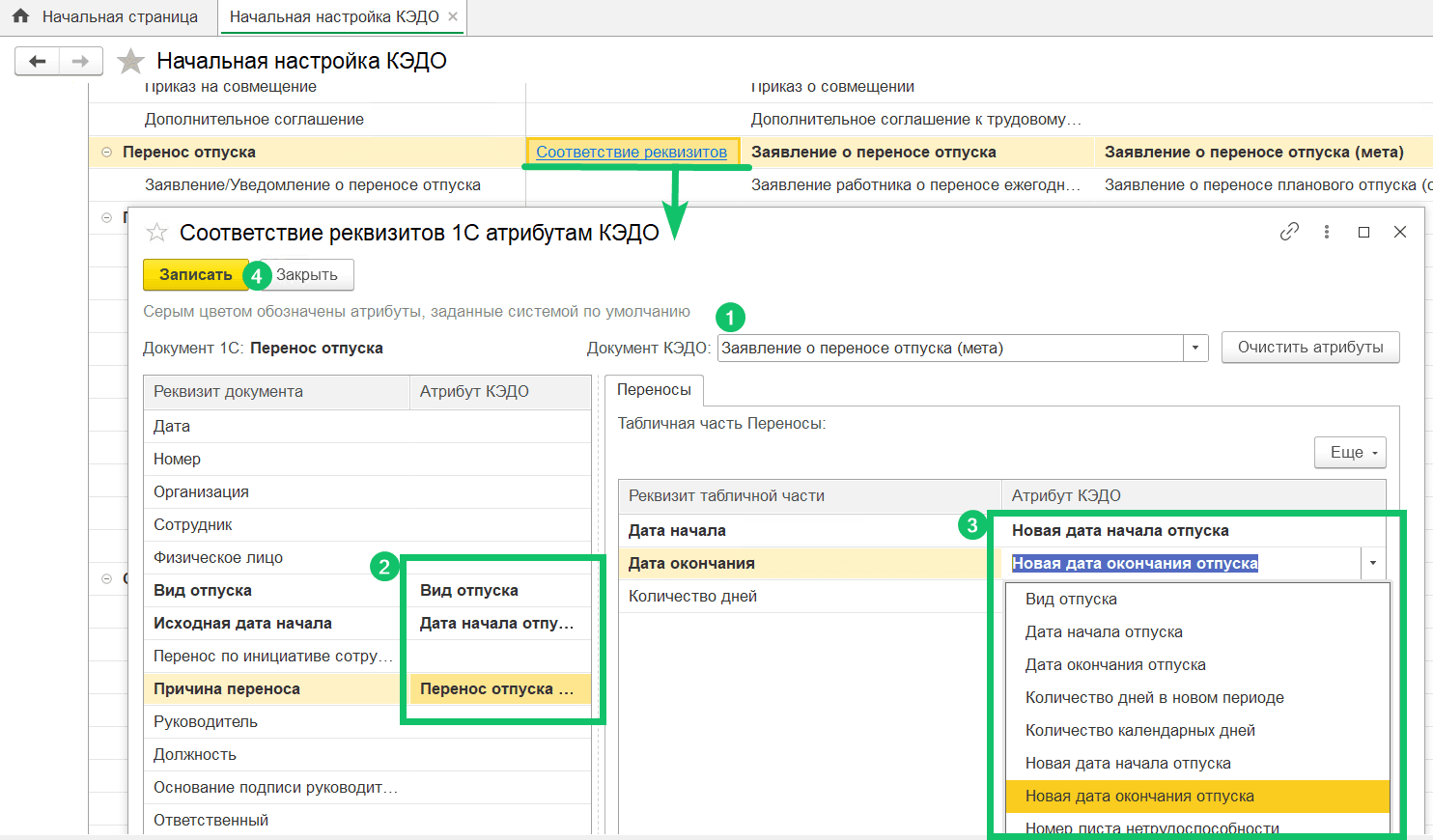
Task: Go forward using the right arrow button
Action: (x=81, y=62)
